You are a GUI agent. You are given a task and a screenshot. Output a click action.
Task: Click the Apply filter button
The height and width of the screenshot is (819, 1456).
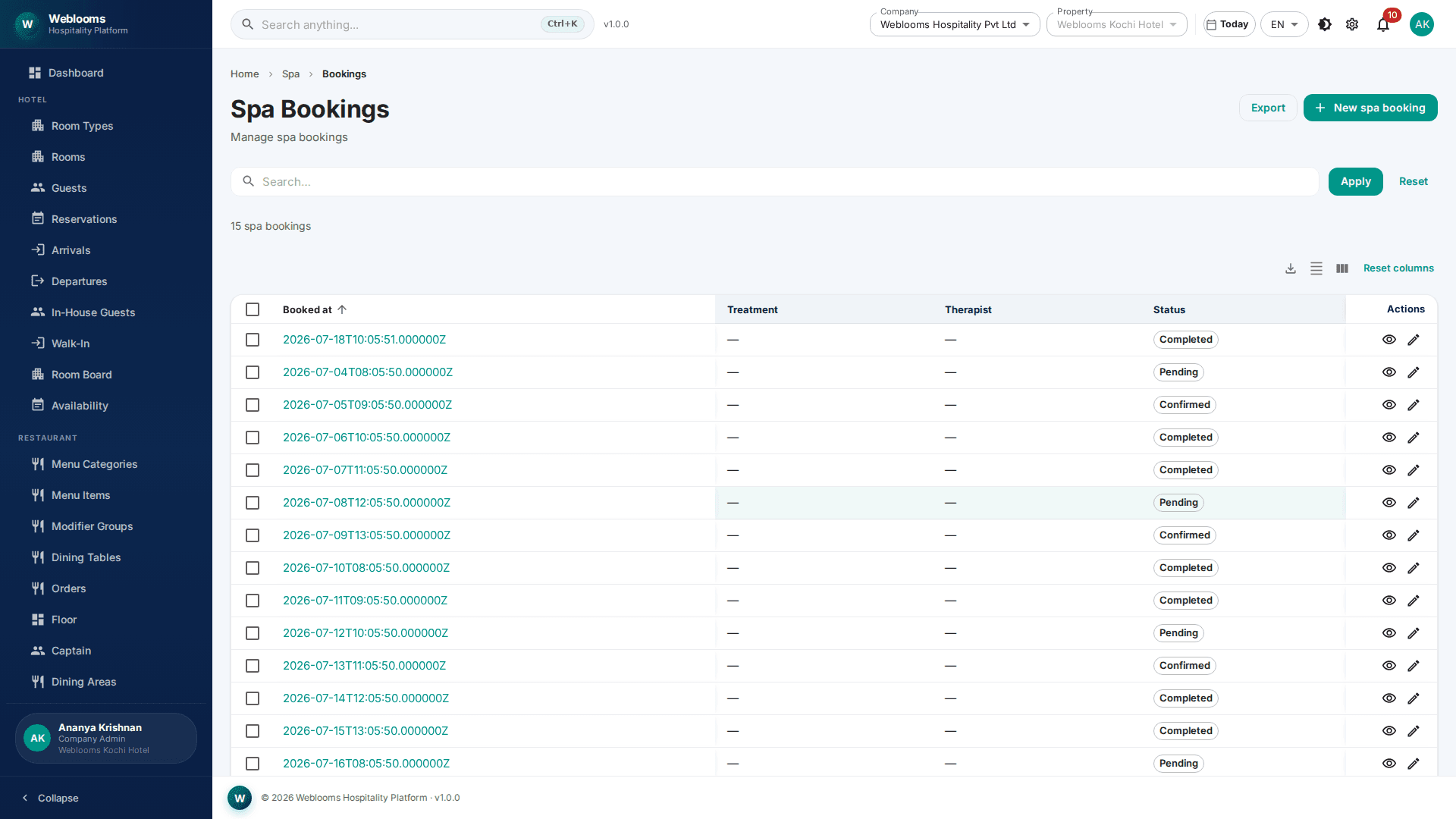(1356, 181)
